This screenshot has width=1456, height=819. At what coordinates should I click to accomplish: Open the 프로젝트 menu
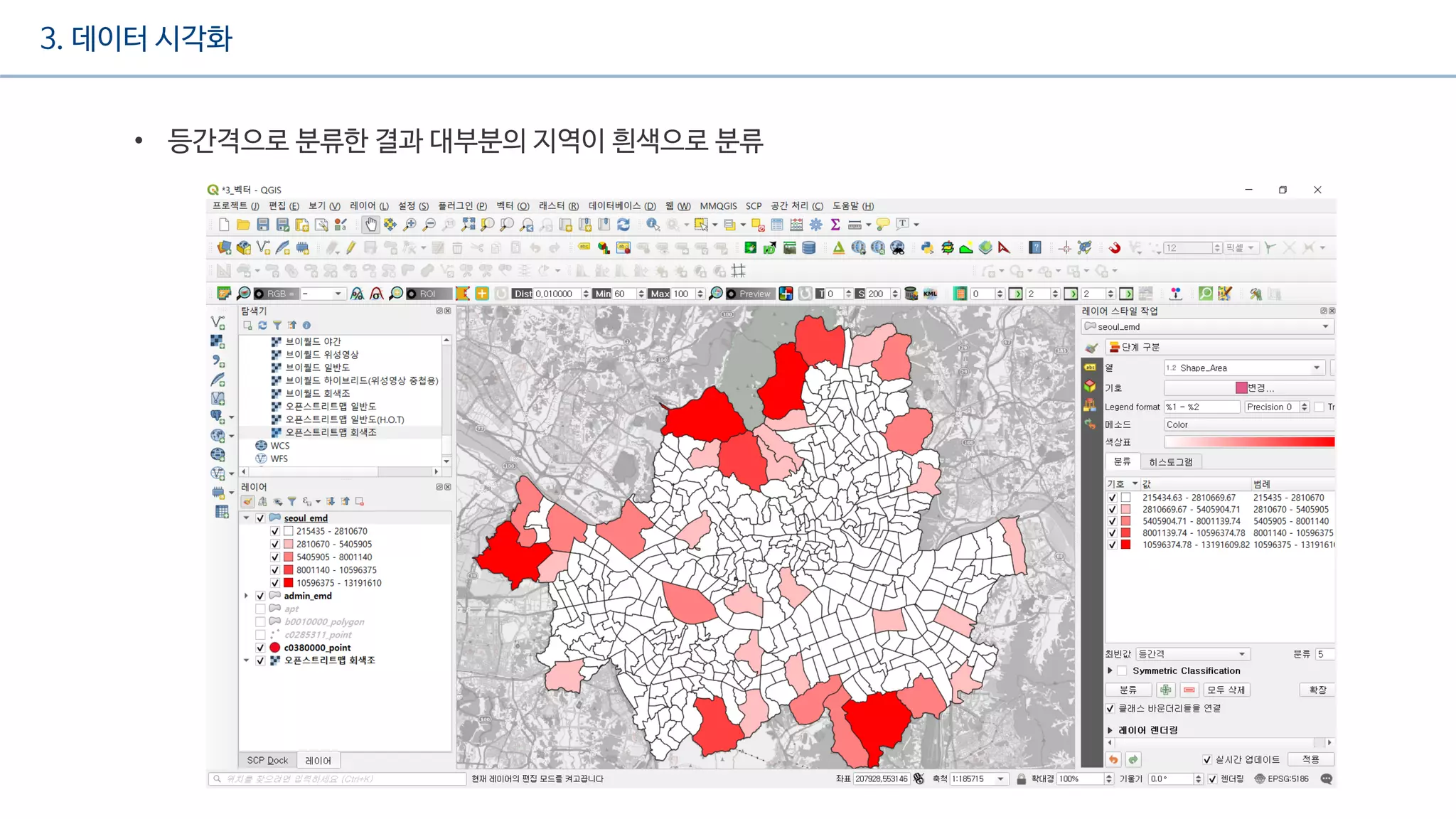[x=235, y=206]
